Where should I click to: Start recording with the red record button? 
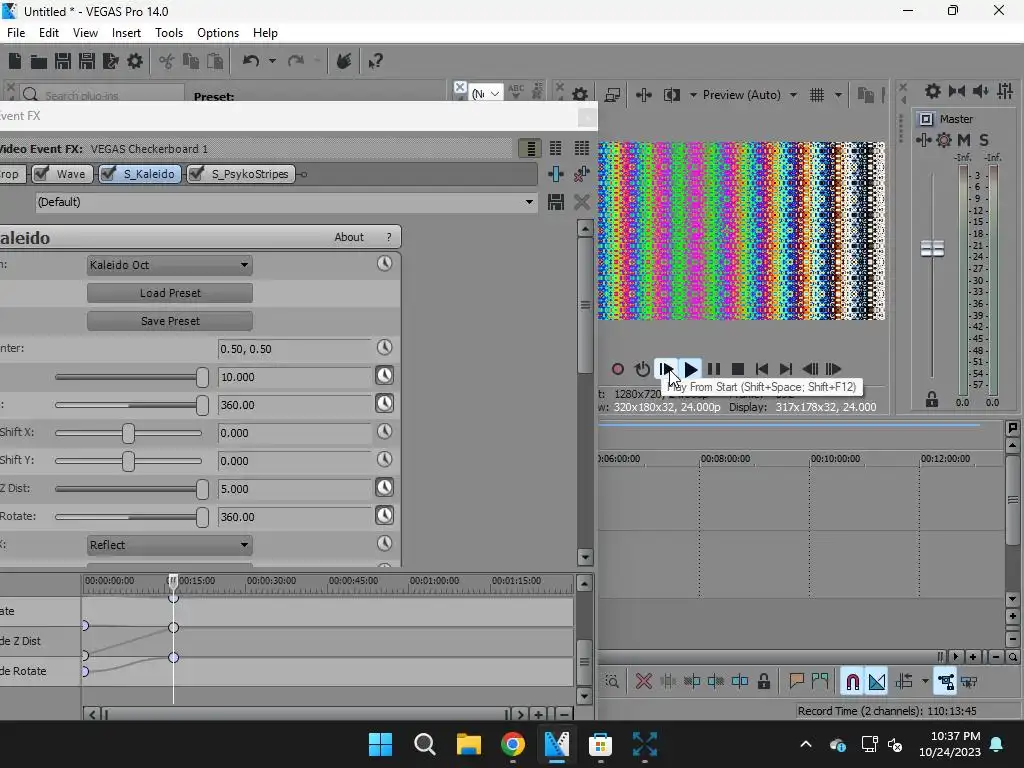pyautogui.click(x=617, y=369)
